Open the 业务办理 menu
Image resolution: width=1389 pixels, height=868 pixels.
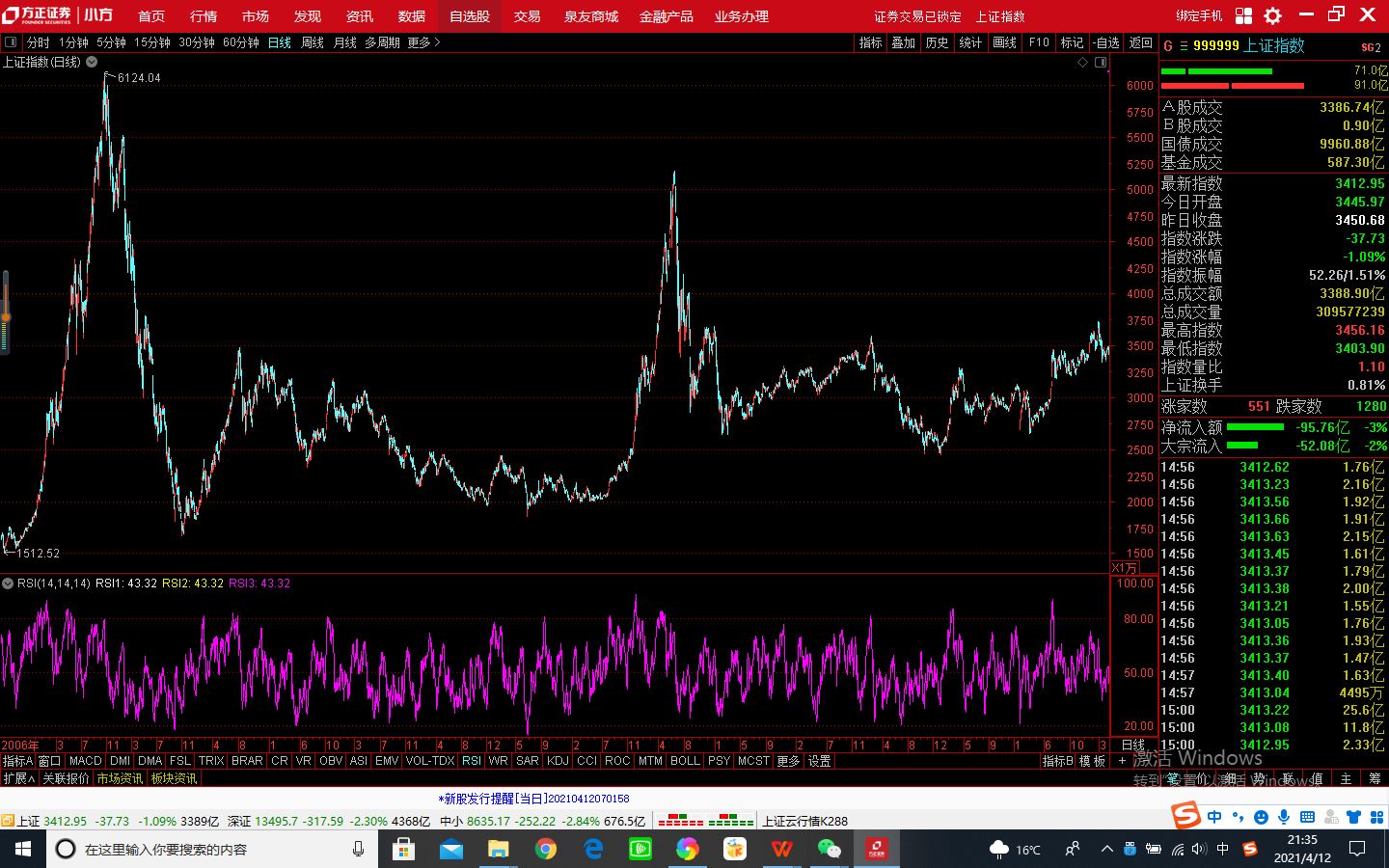(742, 16)
